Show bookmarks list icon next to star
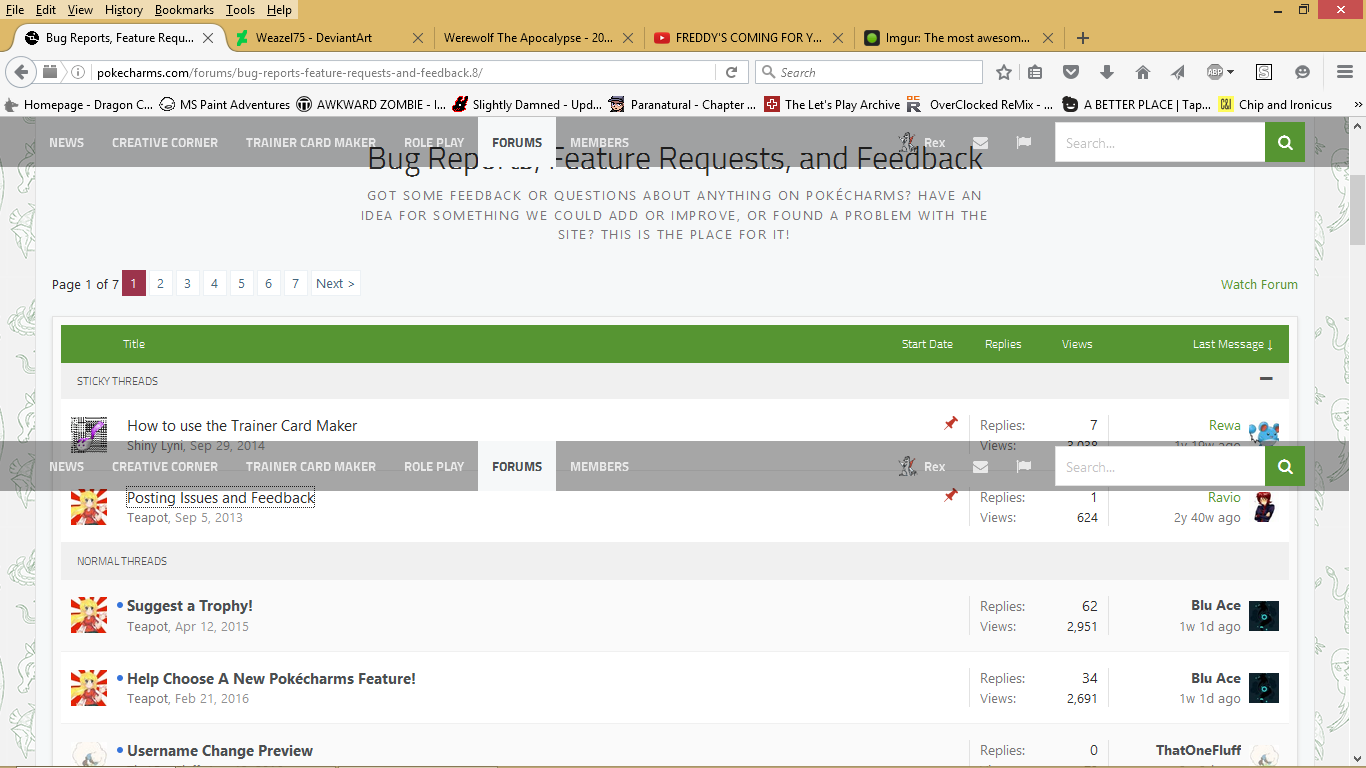This screenshot has width=1366, height=768. (x=1035, y=72)
